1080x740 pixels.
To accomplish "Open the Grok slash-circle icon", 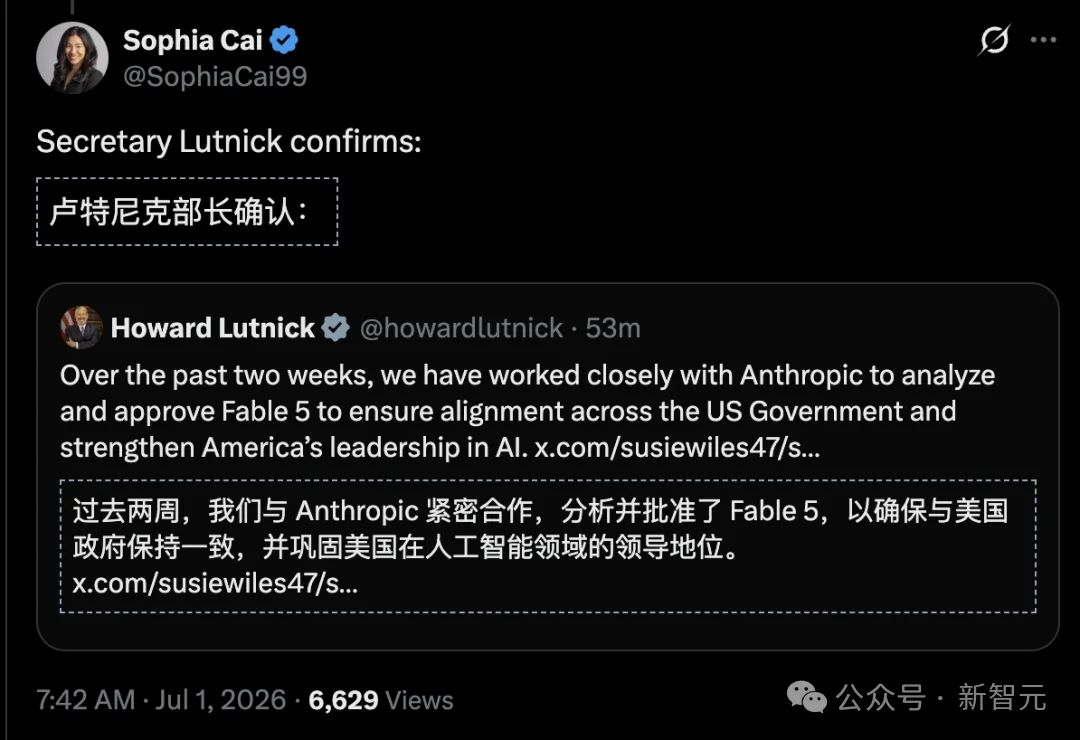I will point(994,40).
